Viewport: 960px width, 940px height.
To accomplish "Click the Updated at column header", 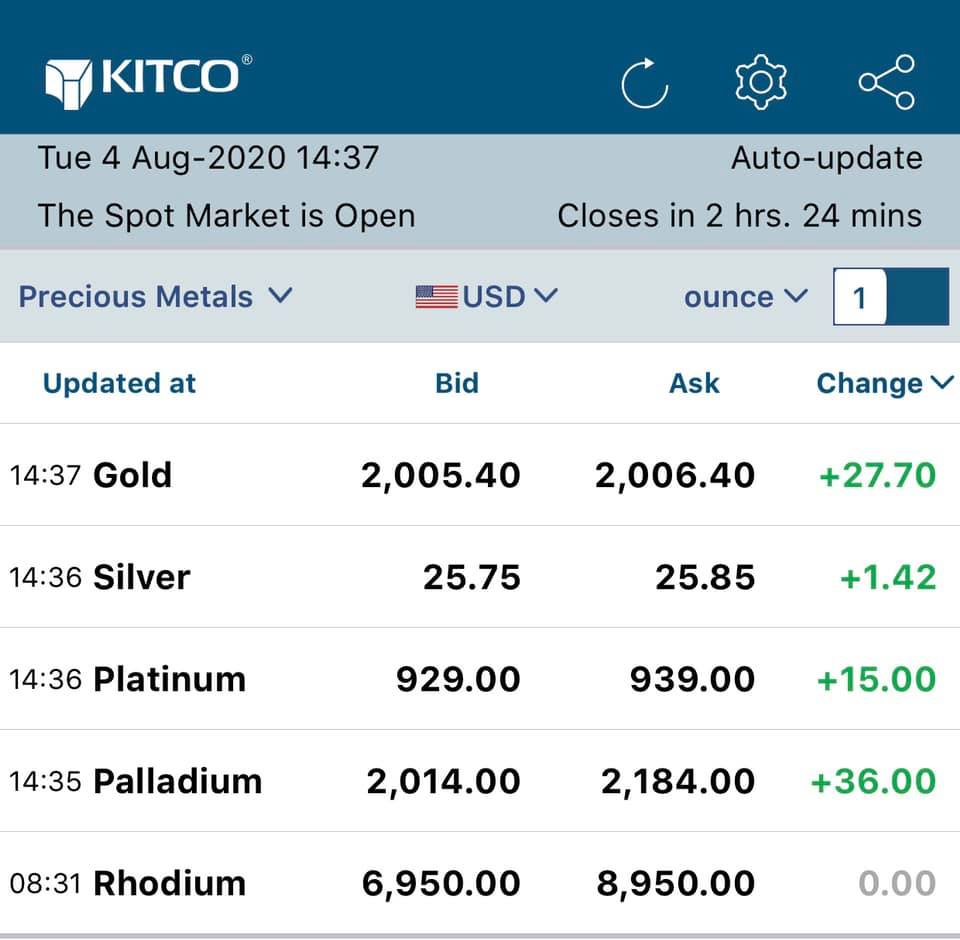I will 119,383.
